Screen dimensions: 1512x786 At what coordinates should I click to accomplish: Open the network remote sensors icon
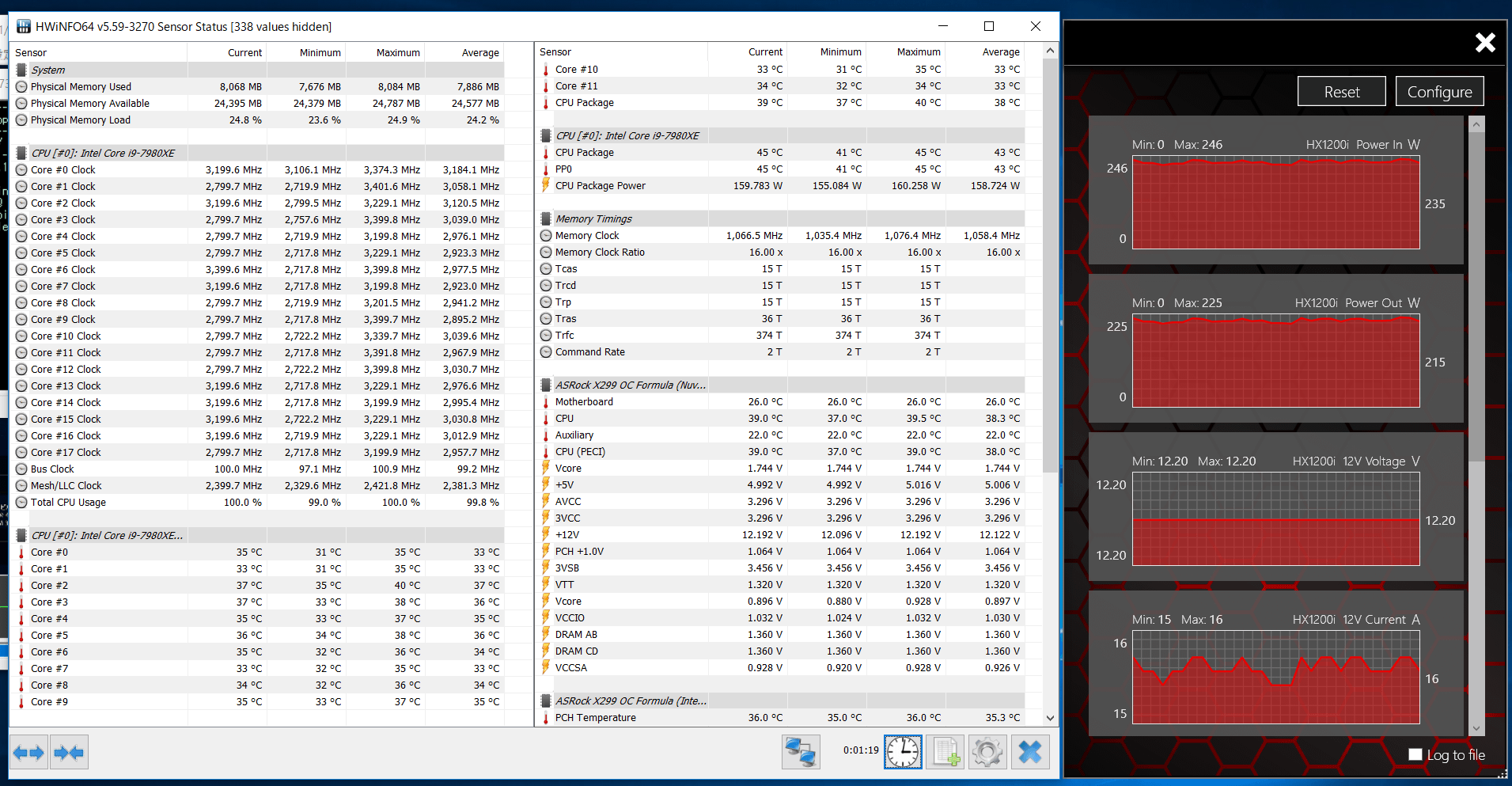(801, 751)
